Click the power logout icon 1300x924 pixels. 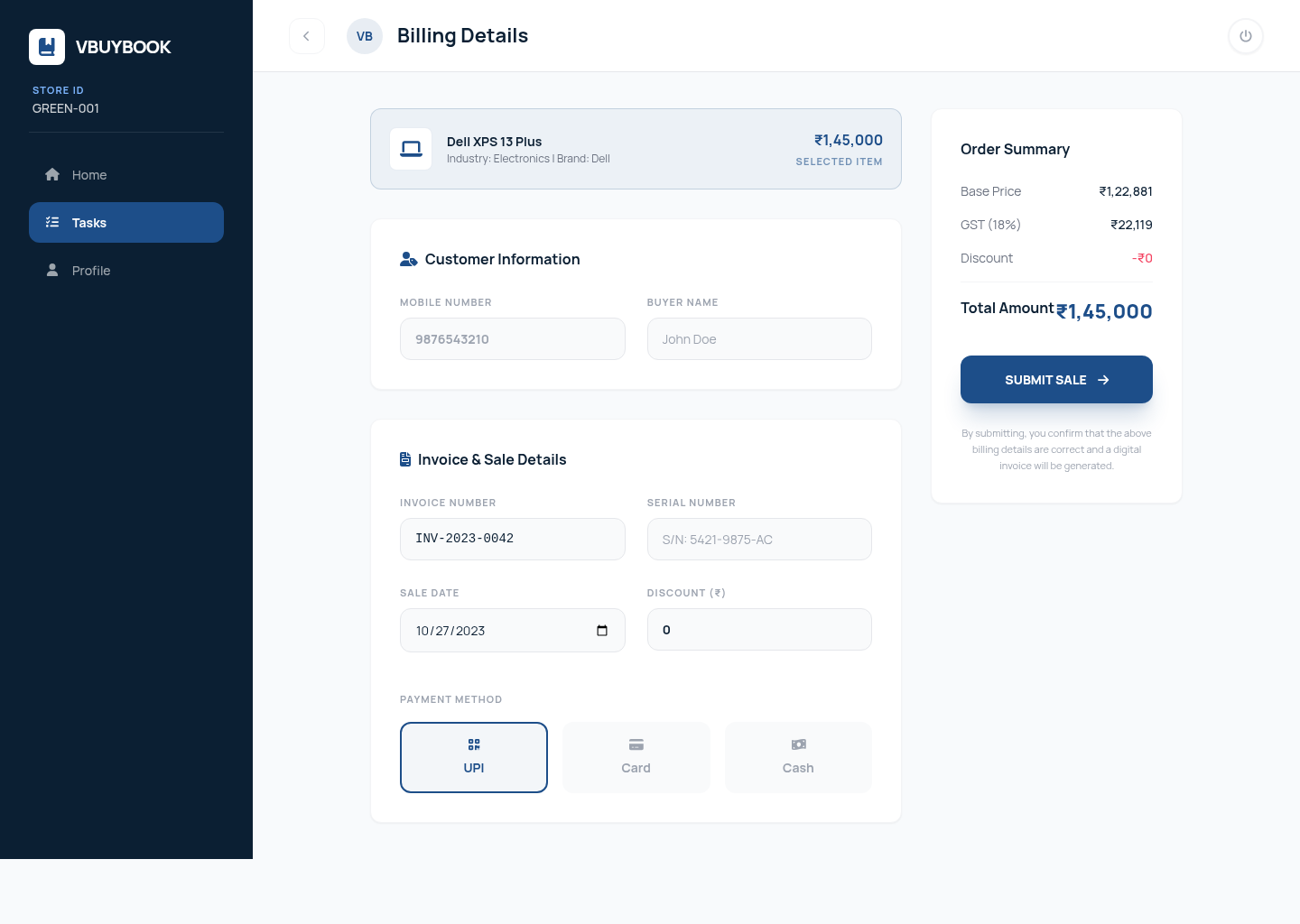(1246, 36)
